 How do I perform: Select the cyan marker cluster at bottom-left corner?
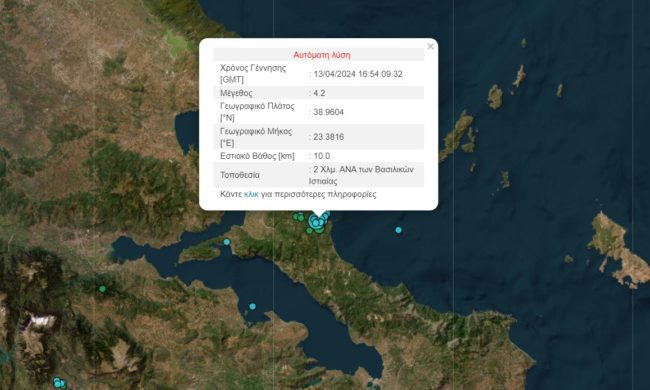pyautogui.click(x=59, y=383)
